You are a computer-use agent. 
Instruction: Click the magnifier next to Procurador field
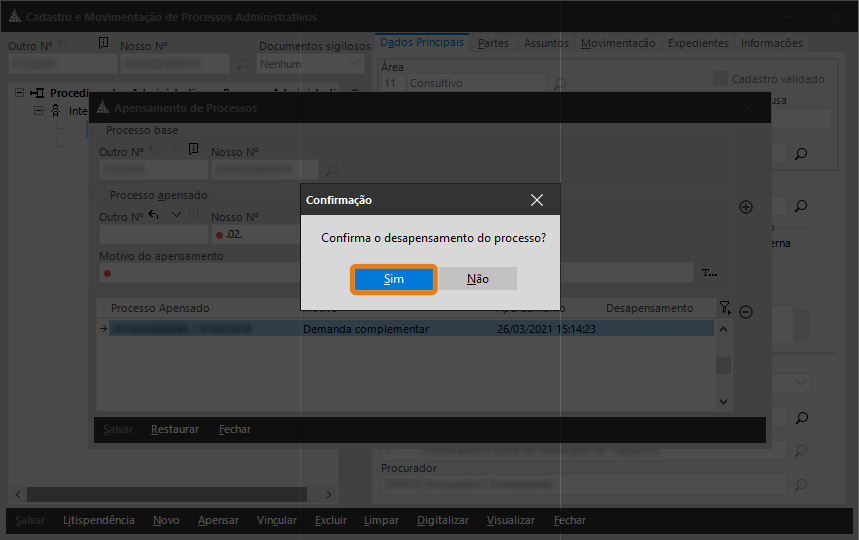(x=800, y=485)
